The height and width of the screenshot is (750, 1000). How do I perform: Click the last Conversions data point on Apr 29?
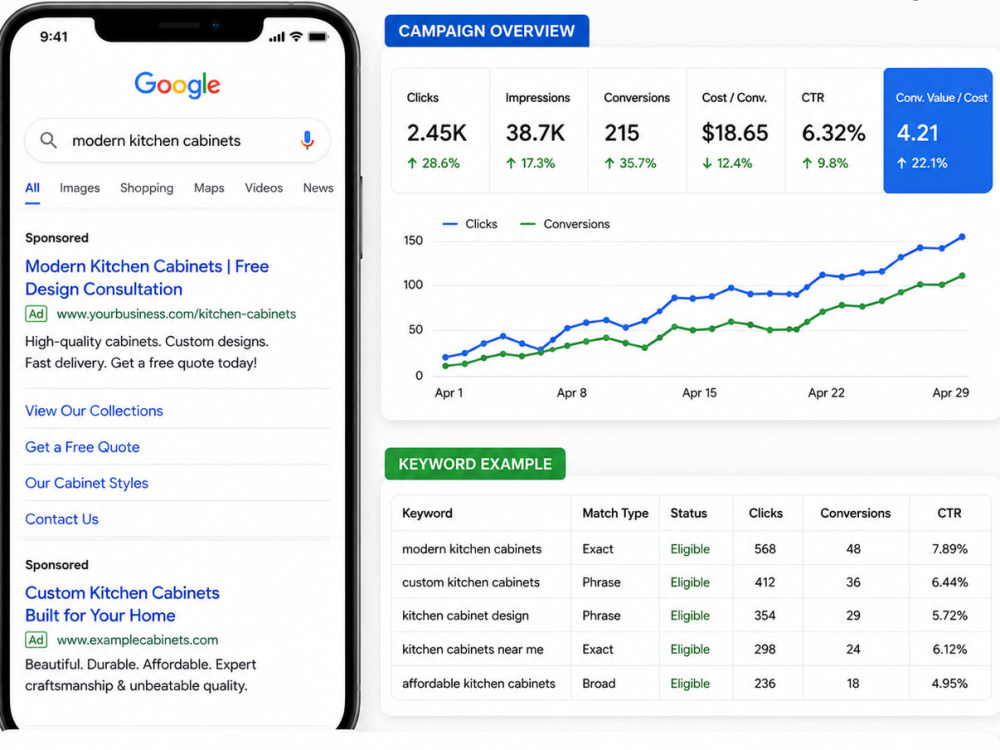point(962,276)
